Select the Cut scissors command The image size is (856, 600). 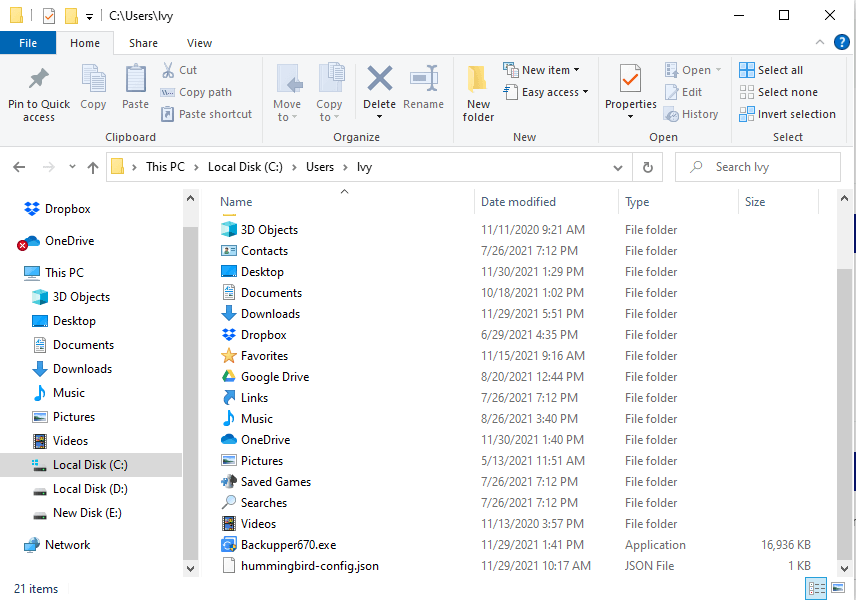click(180, 70)
